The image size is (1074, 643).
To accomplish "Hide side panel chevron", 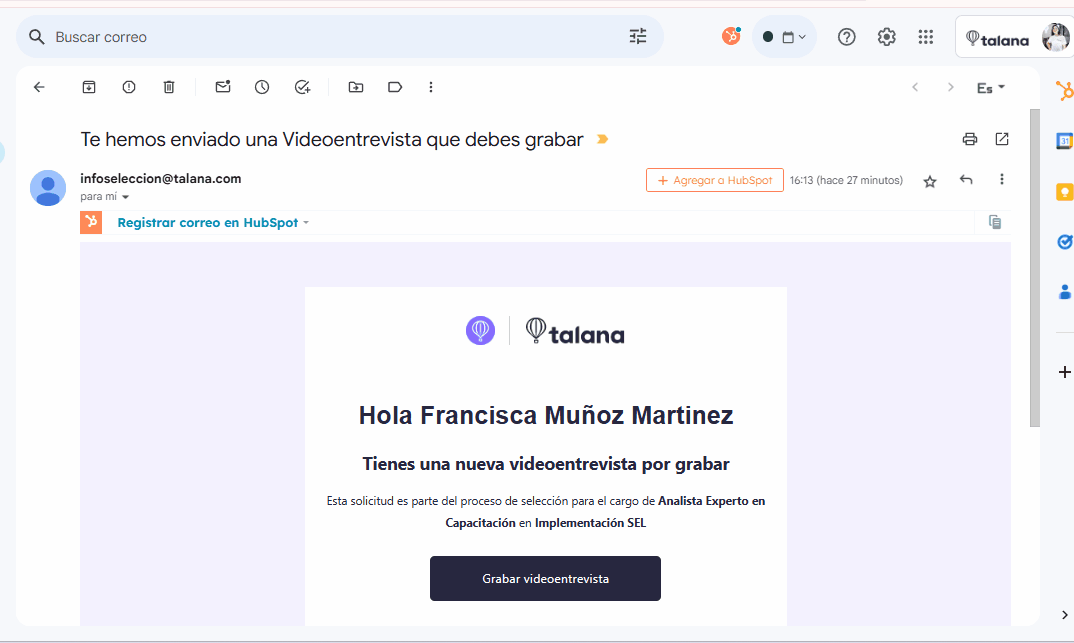I will pos(1064,615).
